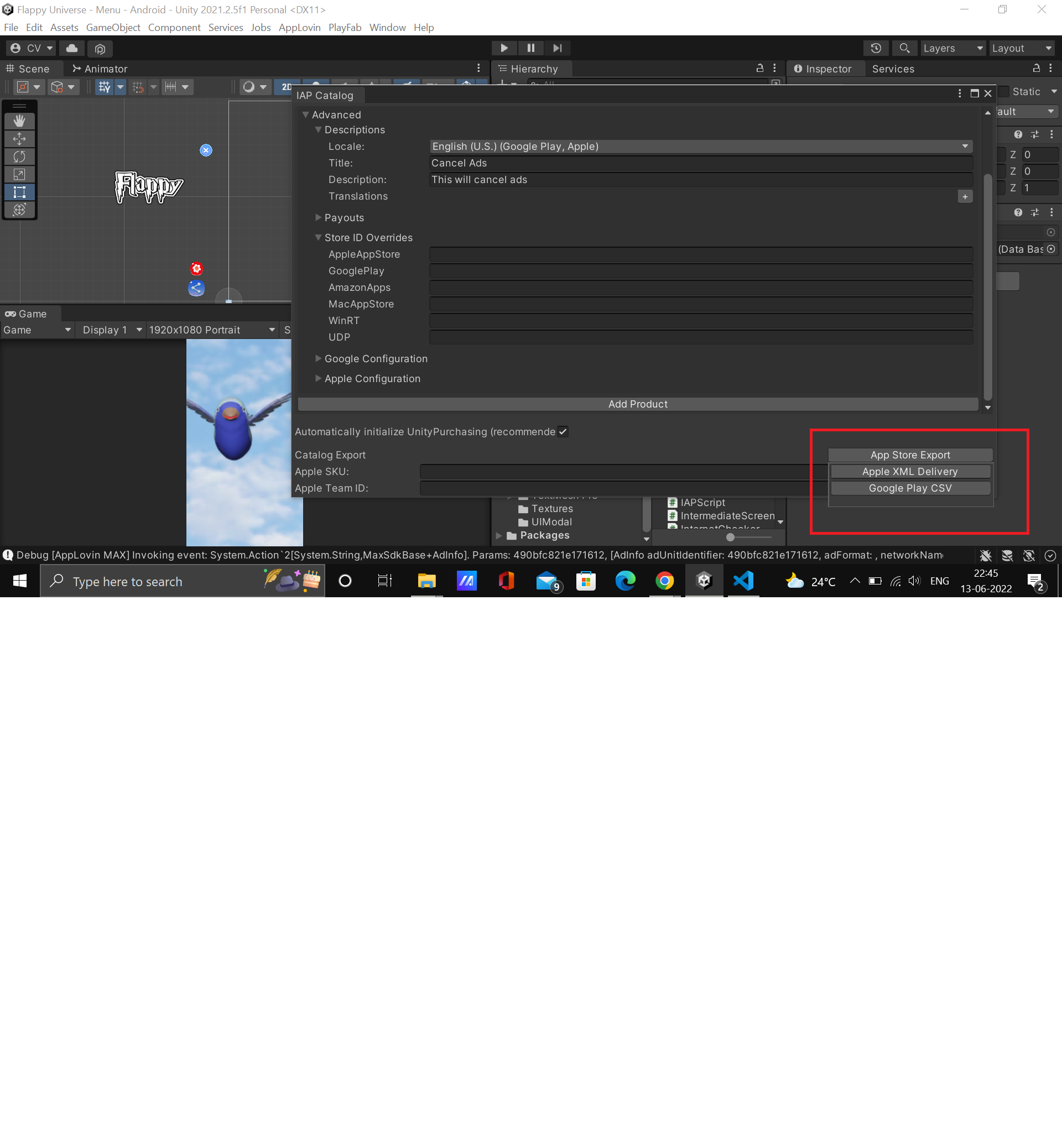The height and width of the screenshot is (1148, 1062).
Task: Open Google Chrome from taskbar
Action: pos(664,581)
